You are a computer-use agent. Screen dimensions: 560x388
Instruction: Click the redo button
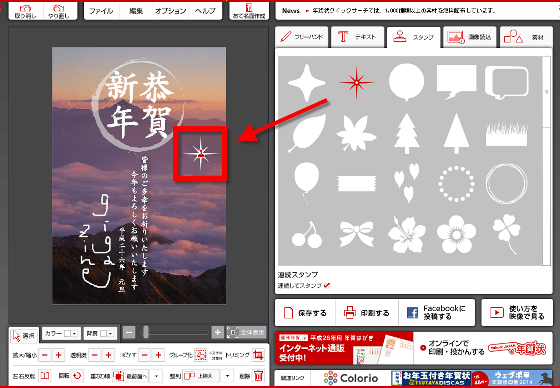coord(59,11)
